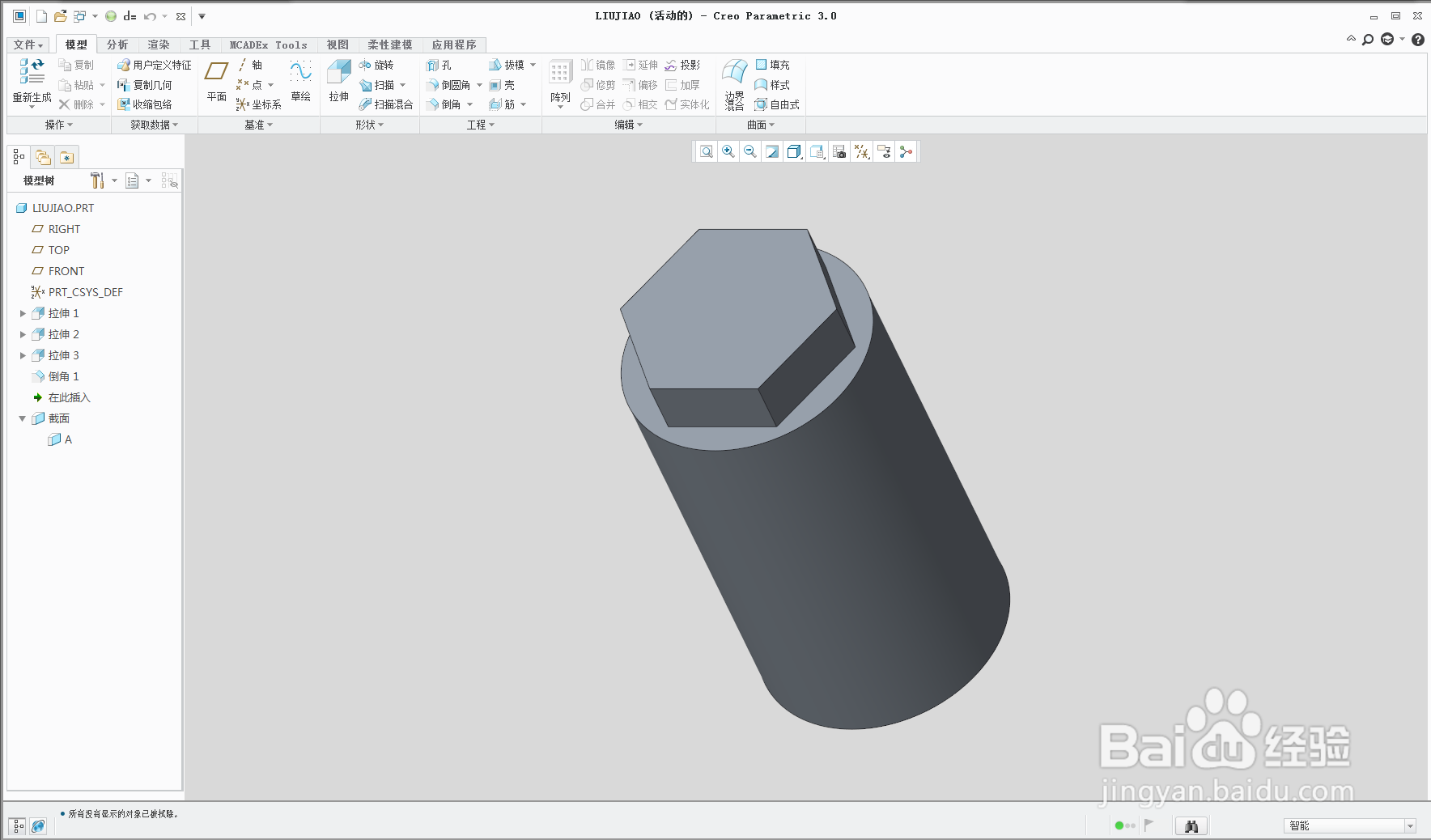Switch to the 工具 tab

(x=200, y=45)
